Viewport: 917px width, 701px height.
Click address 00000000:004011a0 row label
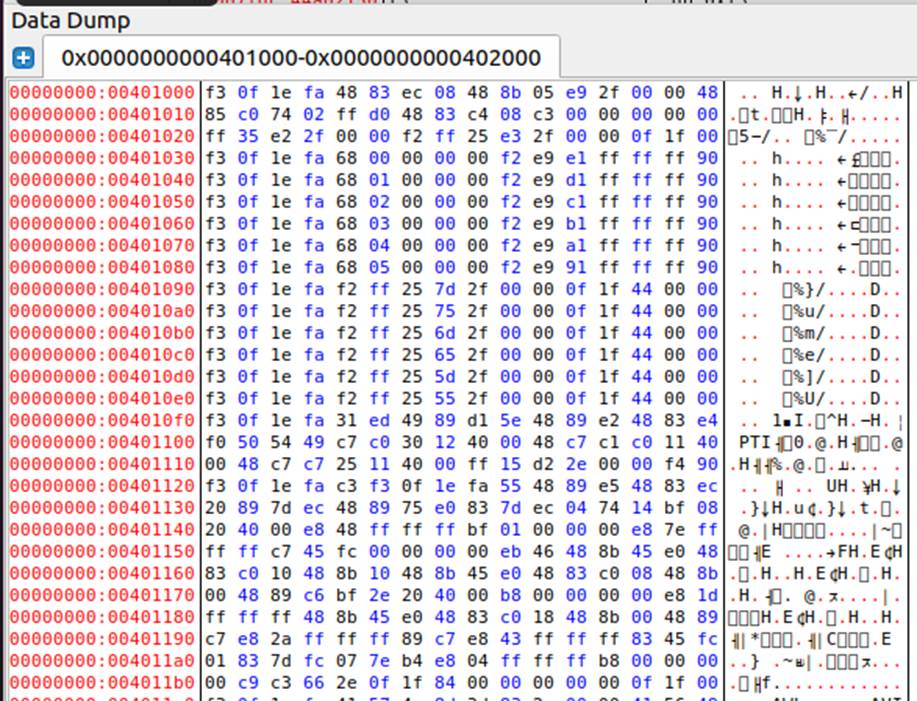104,661
